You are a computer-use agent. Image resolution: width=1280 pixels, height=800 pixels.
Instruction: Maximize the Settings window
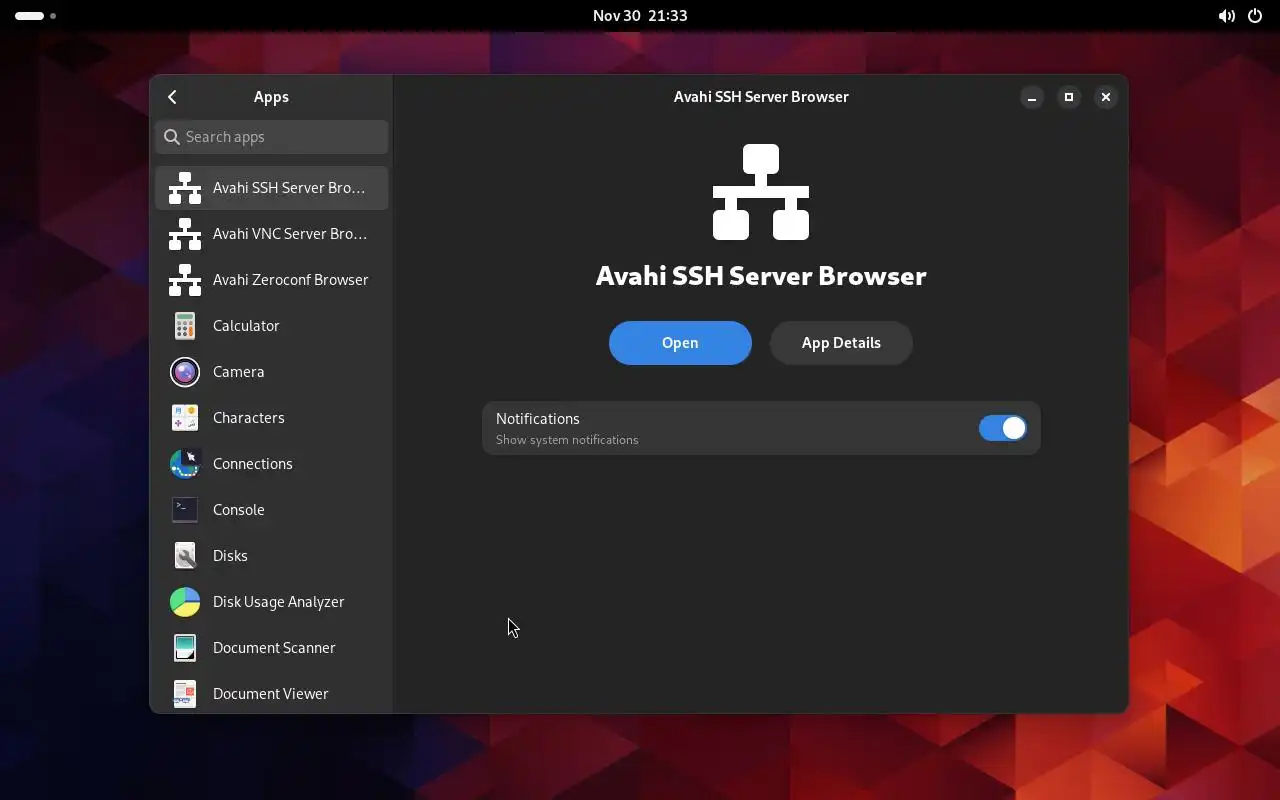pyautogui.click(x=1069, y=97)
